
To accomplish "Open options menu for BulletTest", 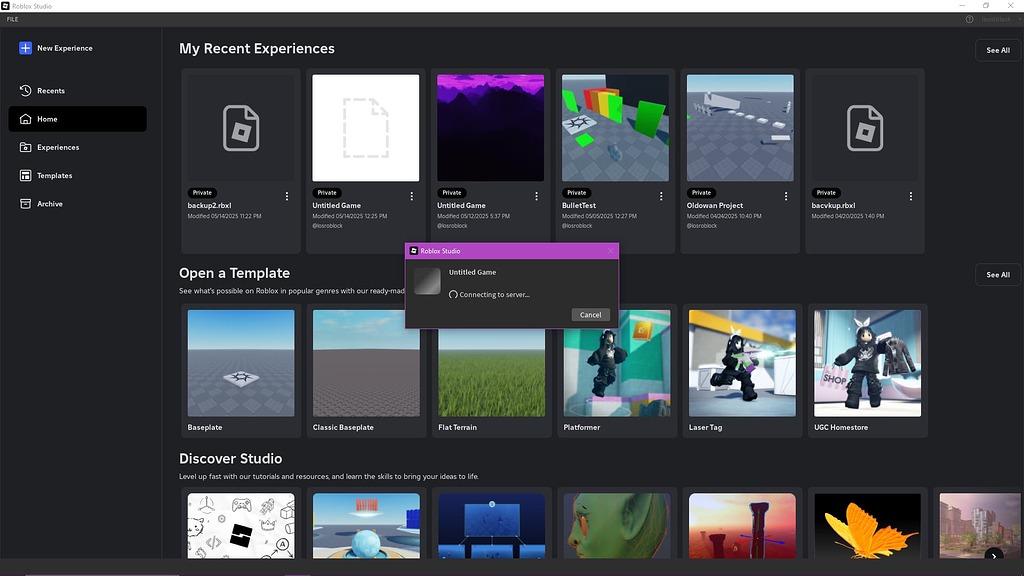I will tap(661, 196).
